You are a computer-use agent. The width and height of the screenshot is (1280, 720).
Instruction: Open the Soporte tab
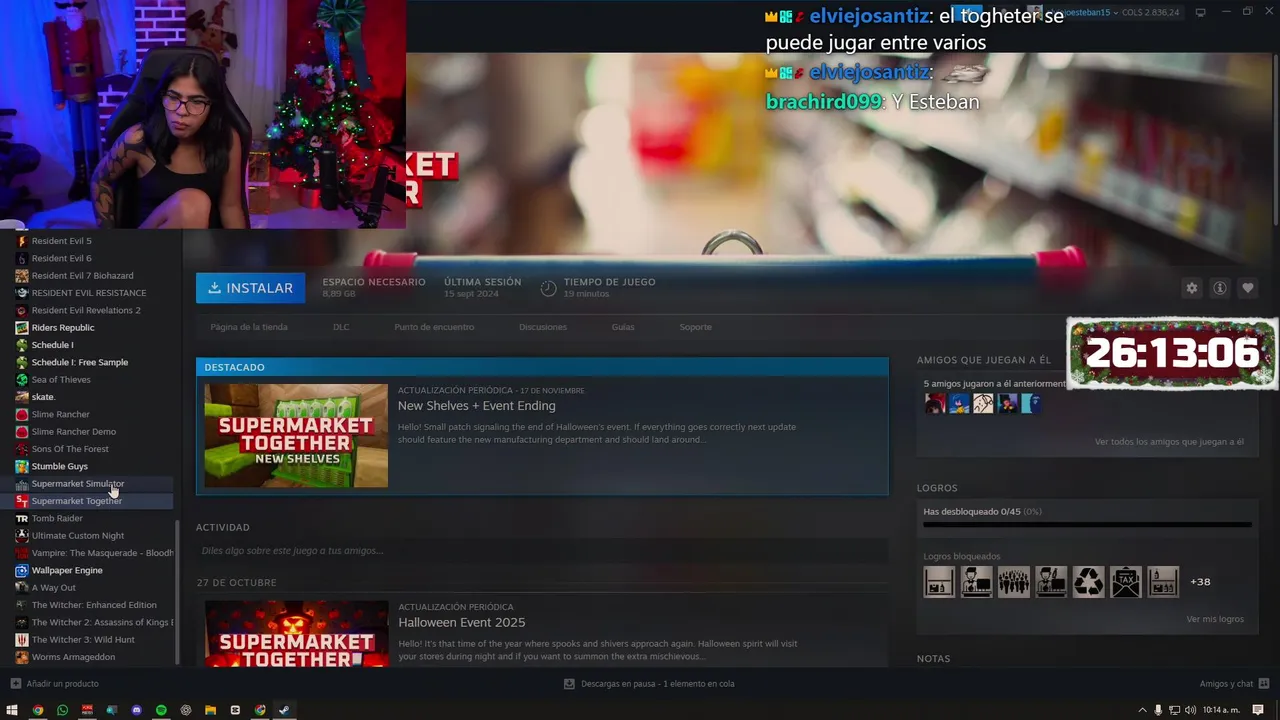tap(696, 327)
